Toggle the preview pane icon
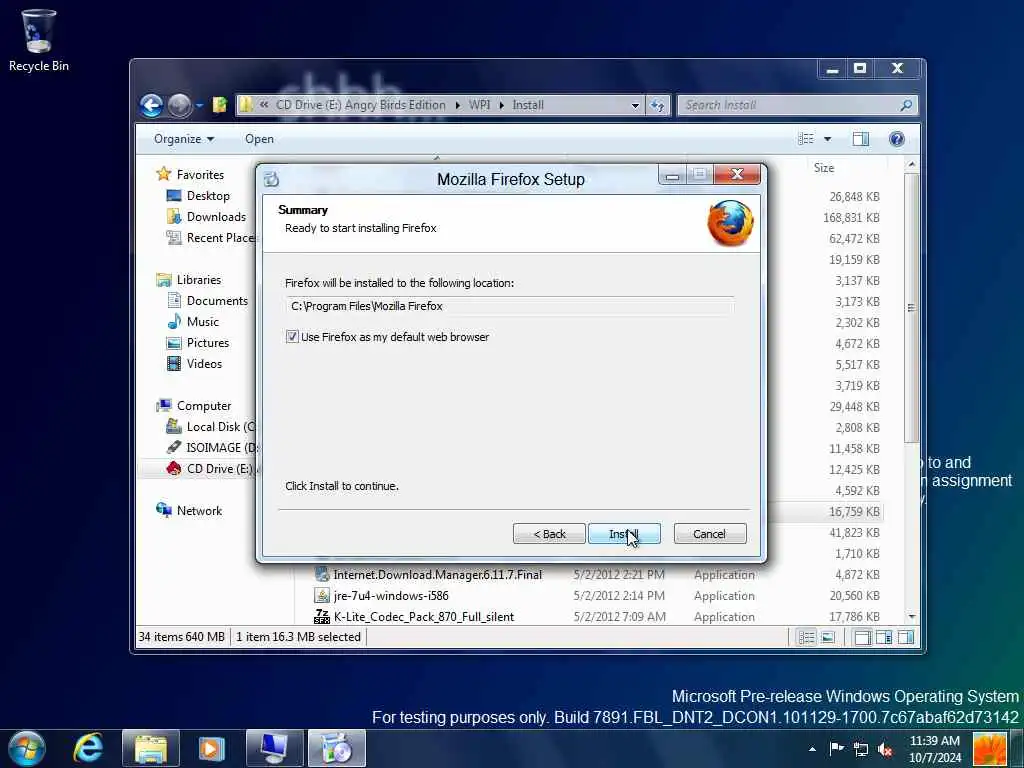The height and width of the screenshot is (768, 1024). pos(861,138)
